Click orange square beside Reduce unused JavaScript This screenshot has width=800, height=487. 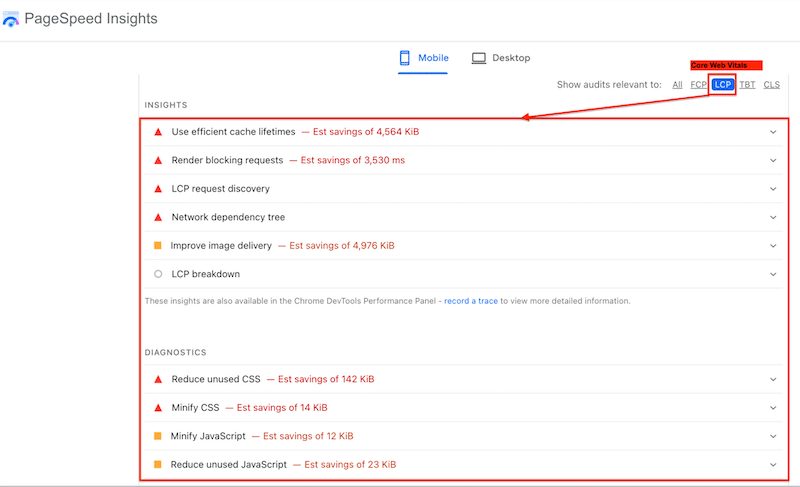158,465
